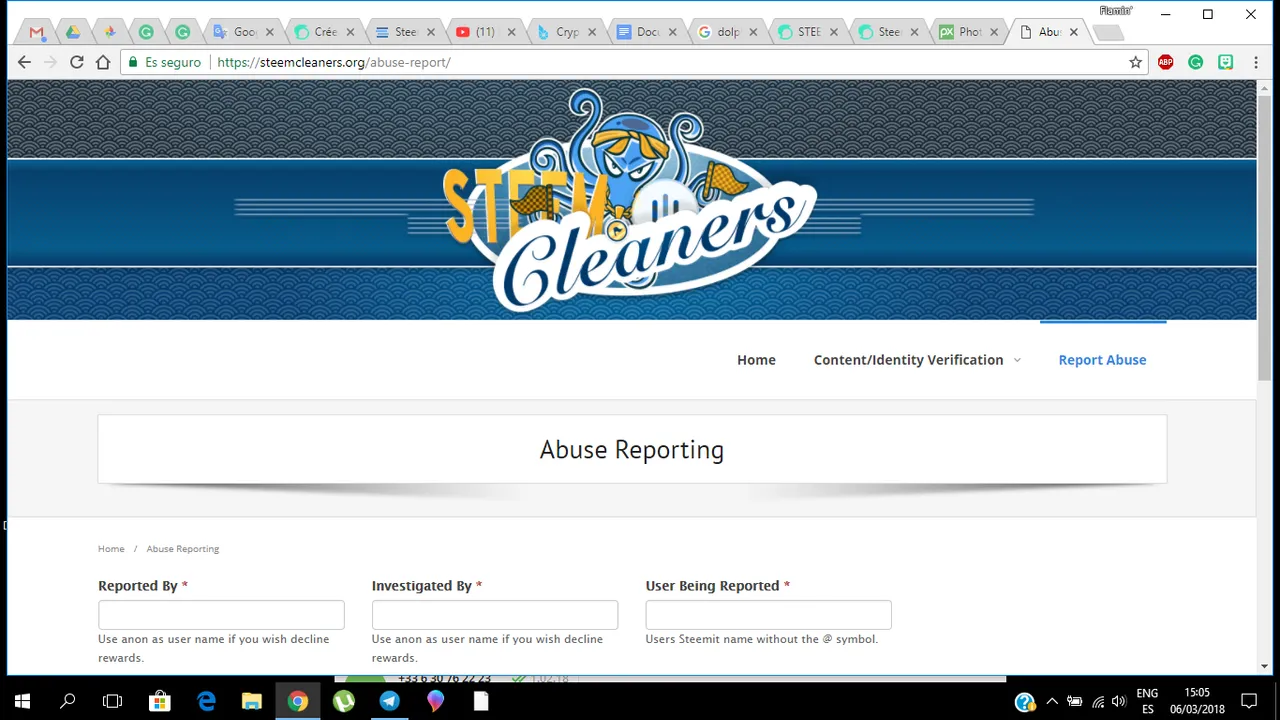
Task: Open File Explorer from the taskbar
Action: [x=252, y=702]
